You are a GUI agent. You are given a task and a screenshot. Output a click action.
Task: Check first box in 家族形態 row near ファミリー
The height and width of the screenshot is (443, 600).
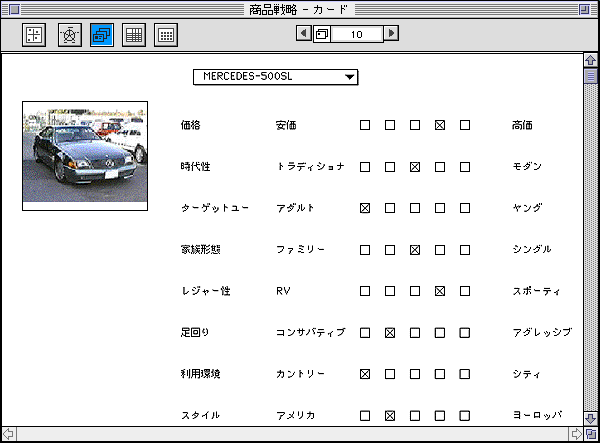[x=365, y=250]
